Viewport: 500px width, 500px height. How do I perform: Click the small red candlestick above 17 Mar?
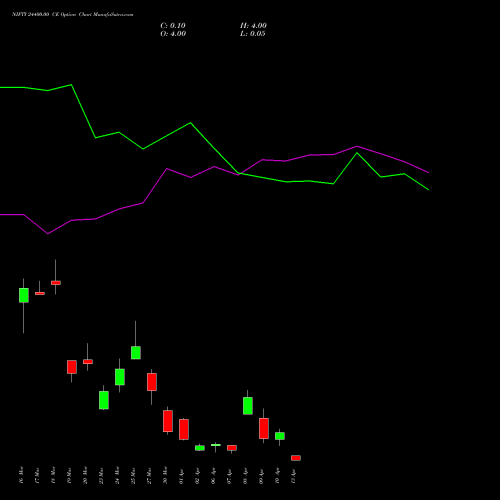(x=40, y=293)
